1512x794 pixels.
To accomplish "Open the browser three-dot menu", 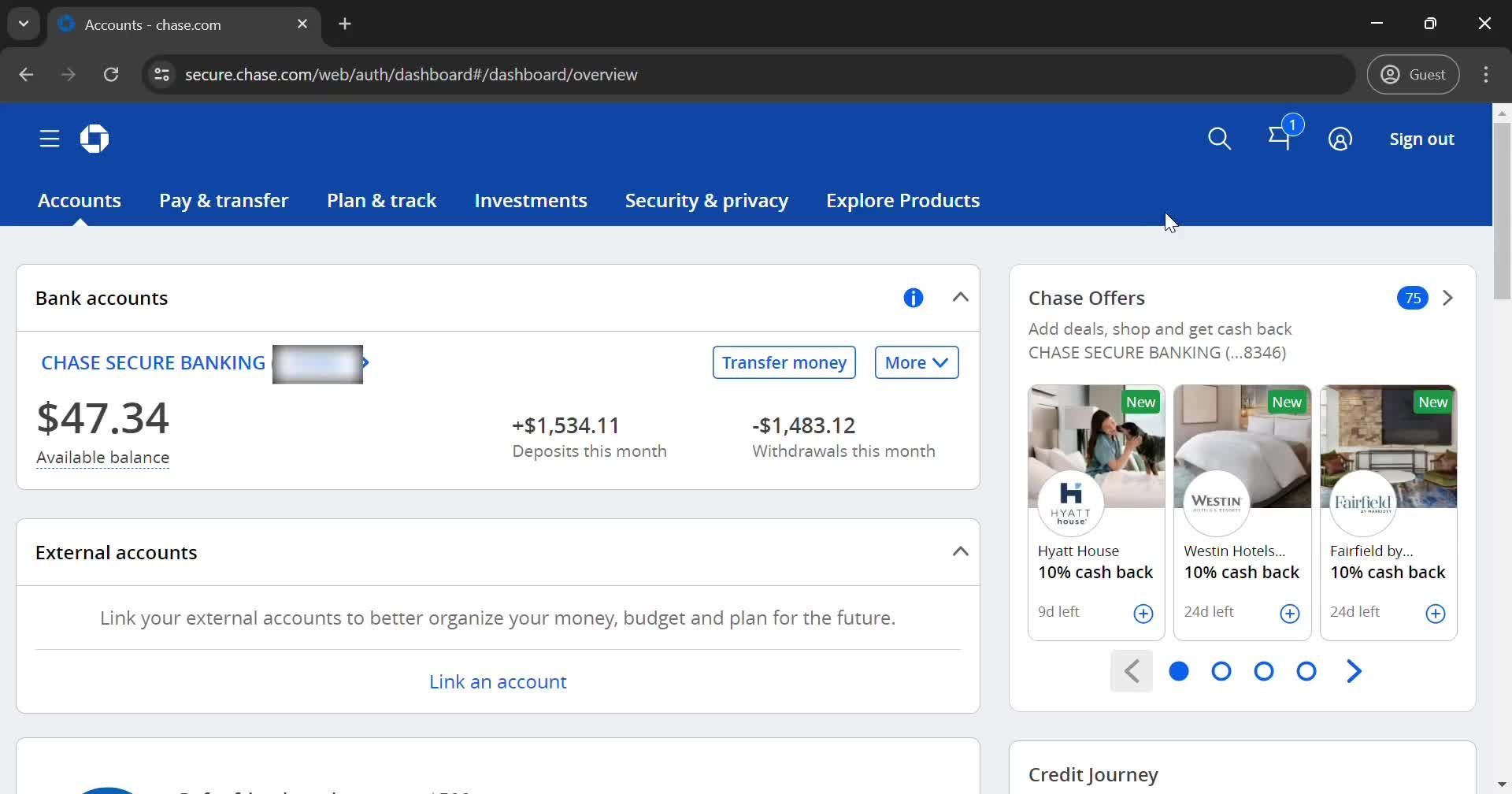I will [1486, 74].
